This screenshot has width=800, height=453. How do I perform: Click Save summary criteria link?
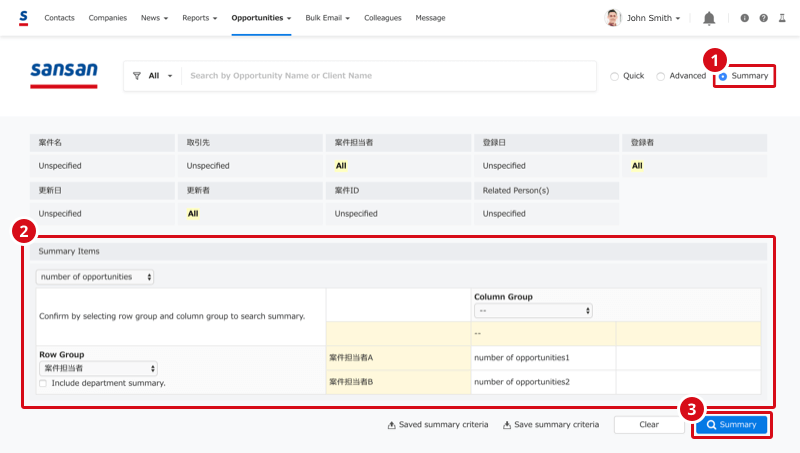click(x=551, y=425)
